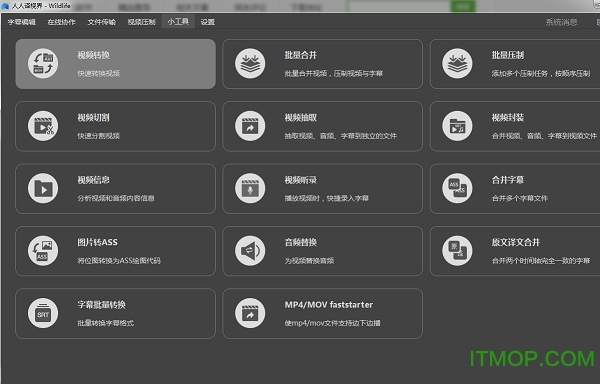Click the 视频抽取 extract arrow icon
Image resolution: width=600 pixels, height=384 pixels.
coord(250,126)
